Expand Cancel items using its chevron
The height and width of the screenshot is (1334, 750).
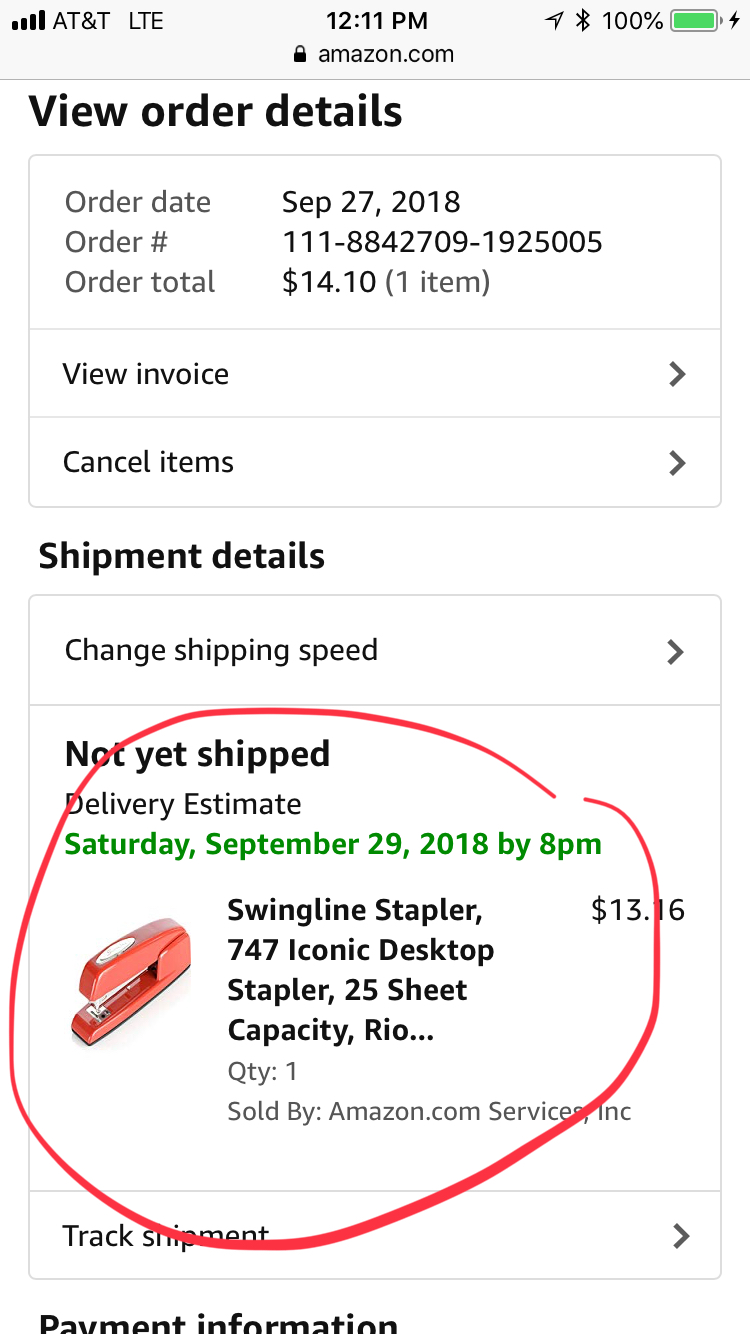677,462
